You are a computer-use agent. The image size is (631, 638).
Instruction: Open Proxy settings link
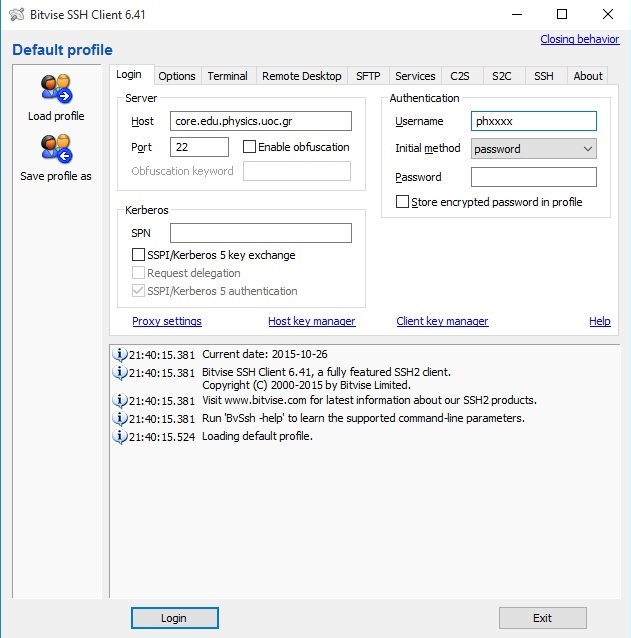[x=167, y=321]
